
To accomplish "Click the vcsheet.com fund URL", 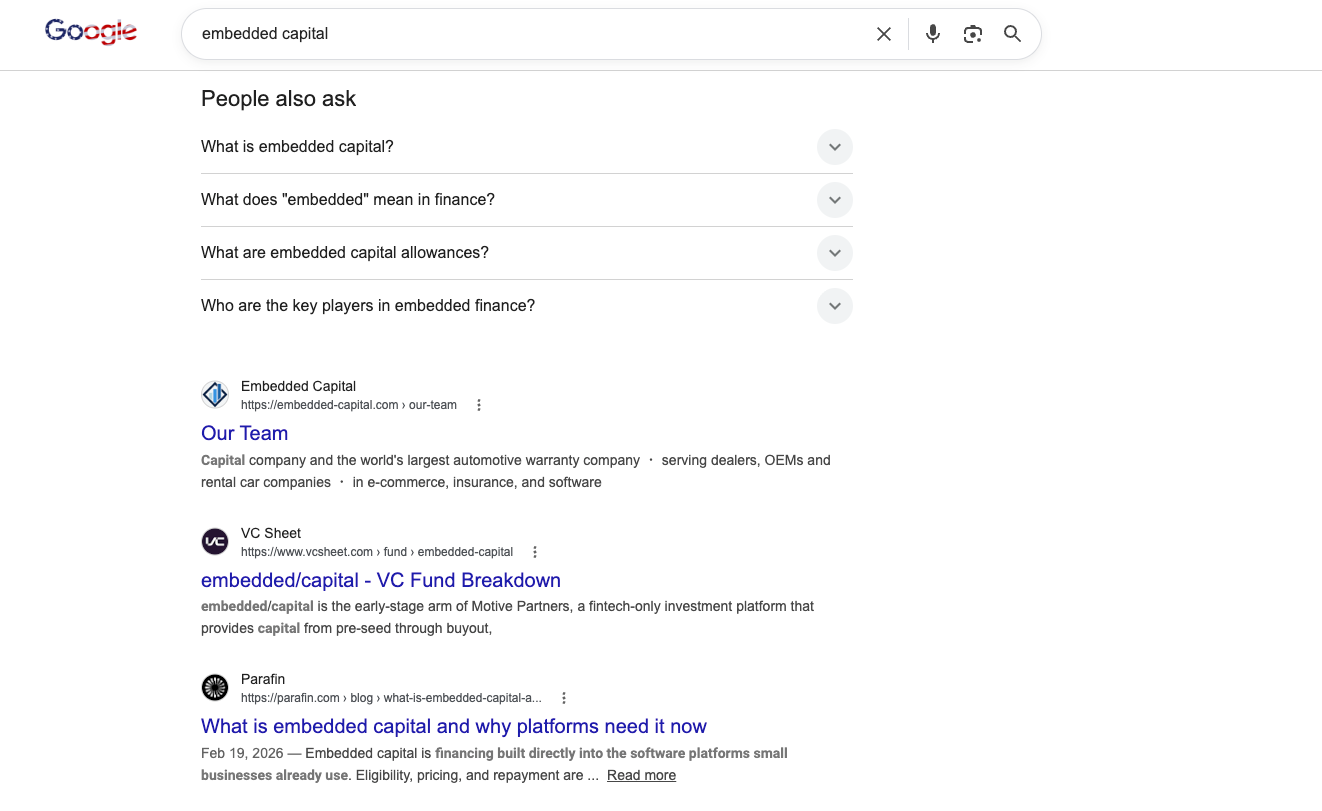I will 377,552.
